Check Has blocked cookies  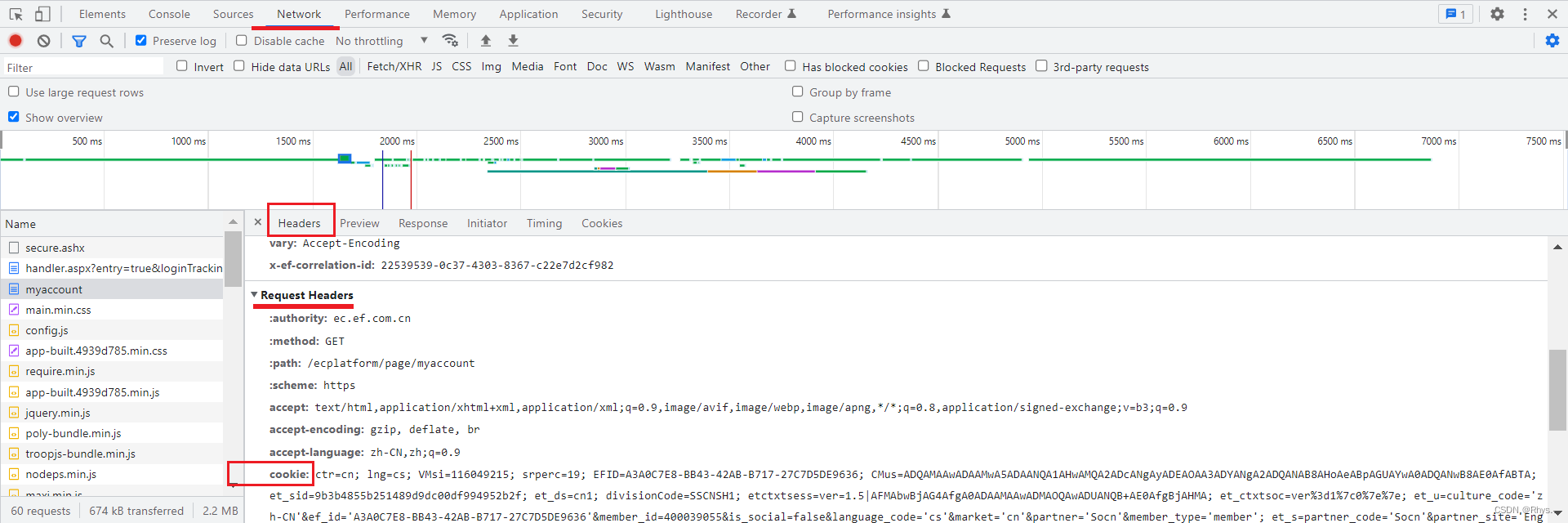pos(791,66)
